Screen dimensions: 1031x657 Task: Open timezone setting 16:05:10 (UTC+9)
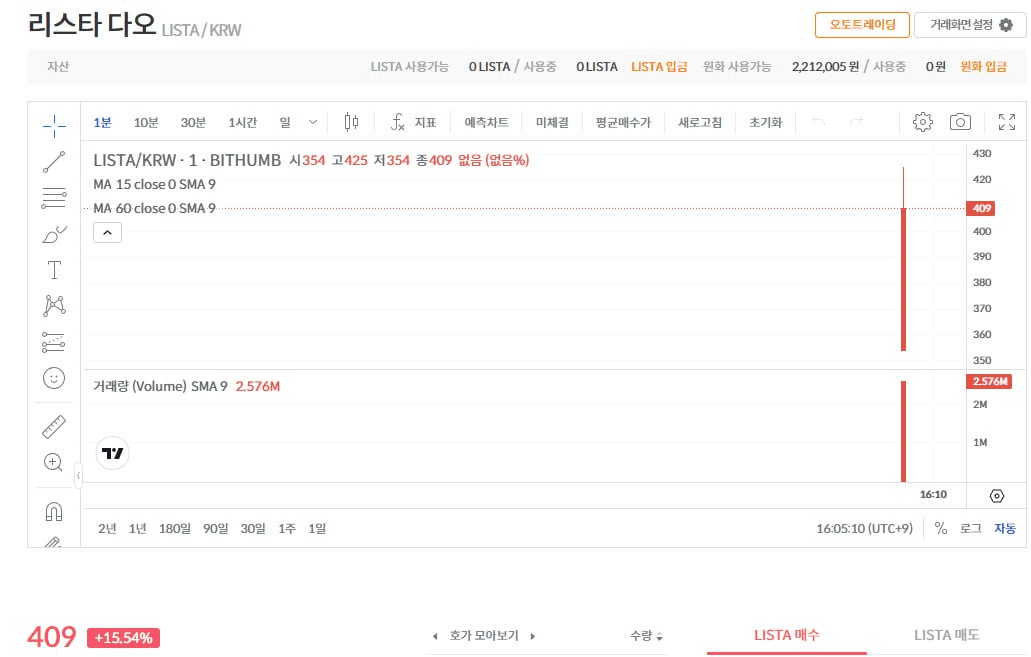(865, 529)
